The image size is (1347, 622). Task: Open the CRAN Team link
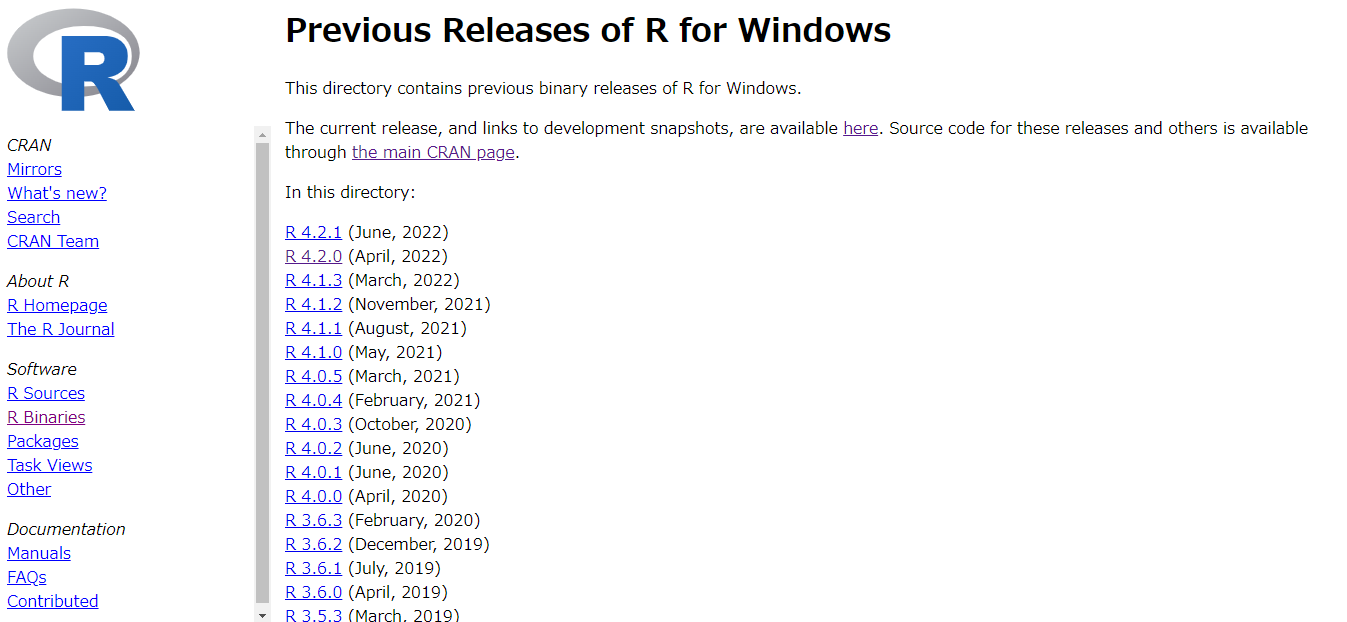point(53,241)
